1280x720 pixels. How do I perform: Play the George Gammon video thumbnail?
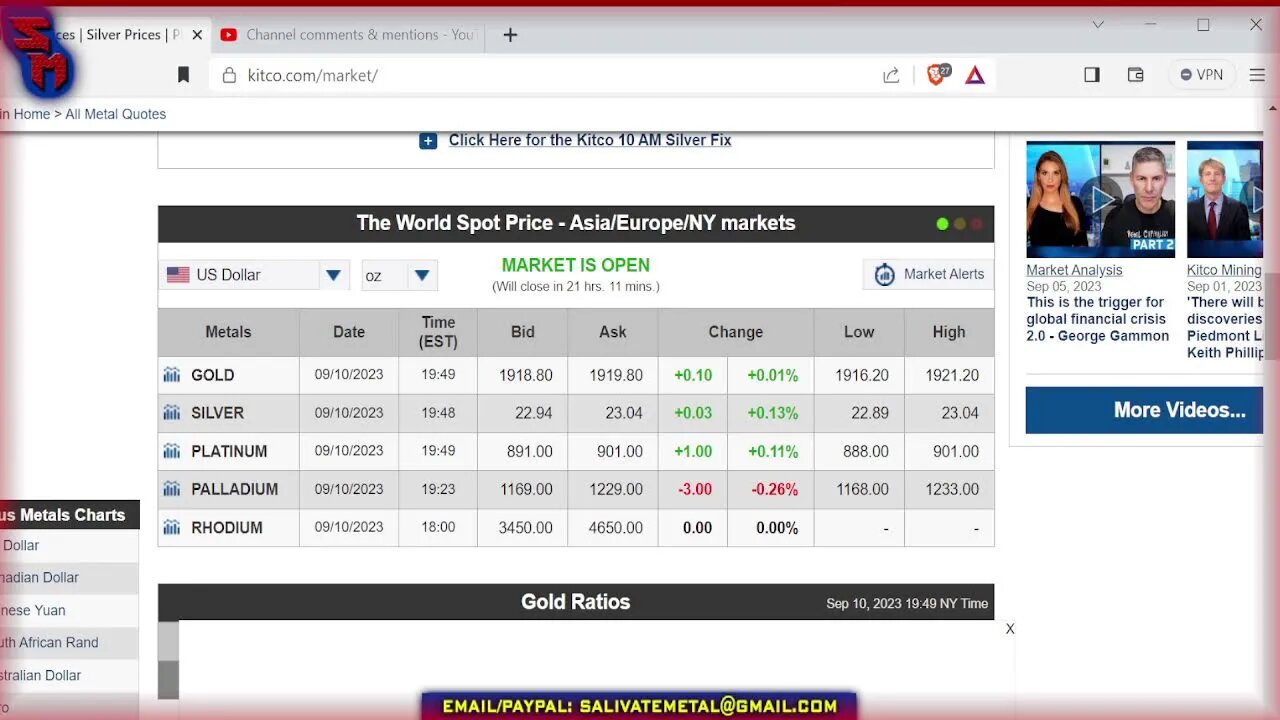click(1100, 199)
